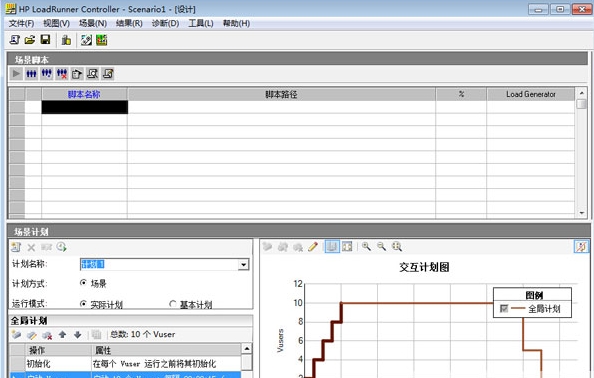Click the fit-graph layout icon

click(347, 247)
